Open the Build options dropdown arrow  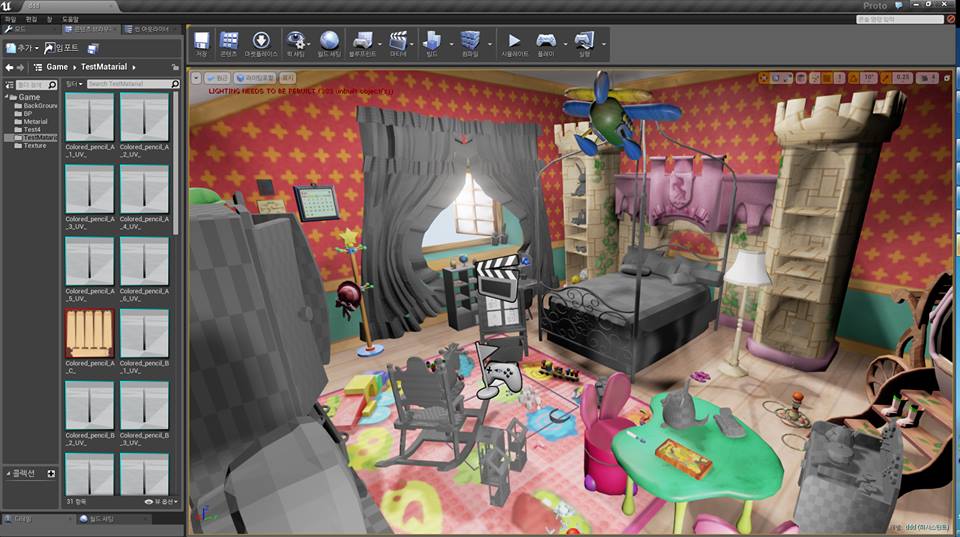pos(452,44)
